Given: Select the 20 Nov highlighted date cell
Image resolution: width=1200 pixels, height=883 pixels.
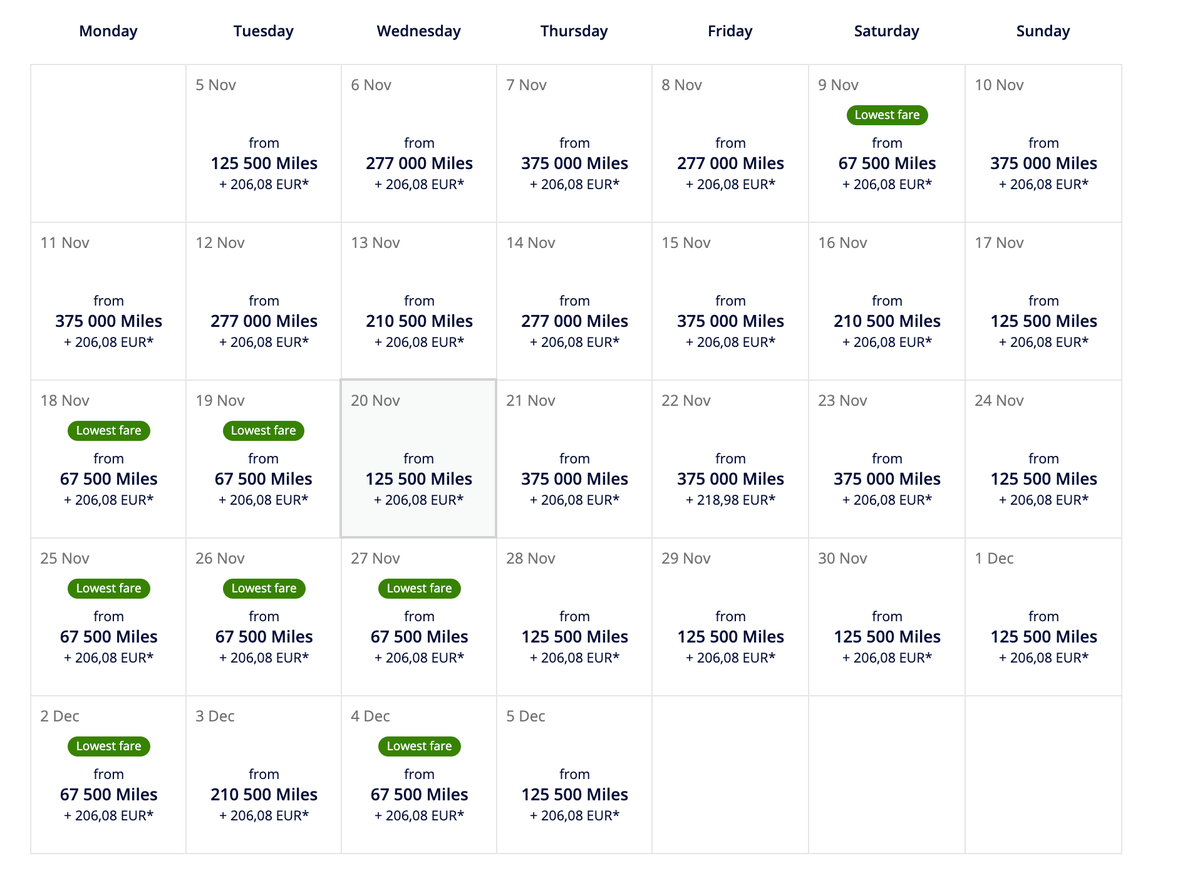Looking at the screenshot, I should pos(418,458).
